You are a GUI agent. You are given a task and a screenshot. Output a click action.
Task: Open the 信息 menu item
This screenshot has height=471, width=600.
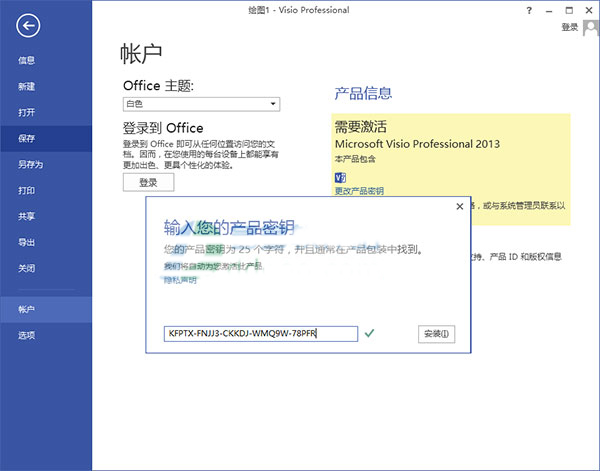coord(26,60)
